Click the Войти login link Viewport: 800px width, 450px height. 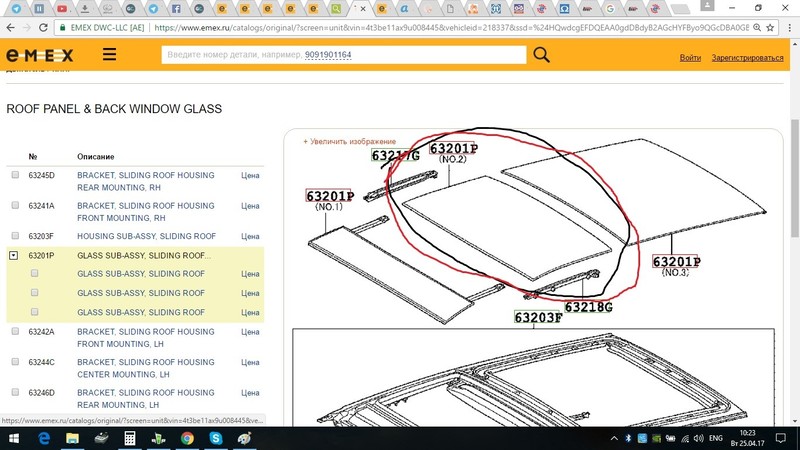pyautogui.click(x=690, y=57)
